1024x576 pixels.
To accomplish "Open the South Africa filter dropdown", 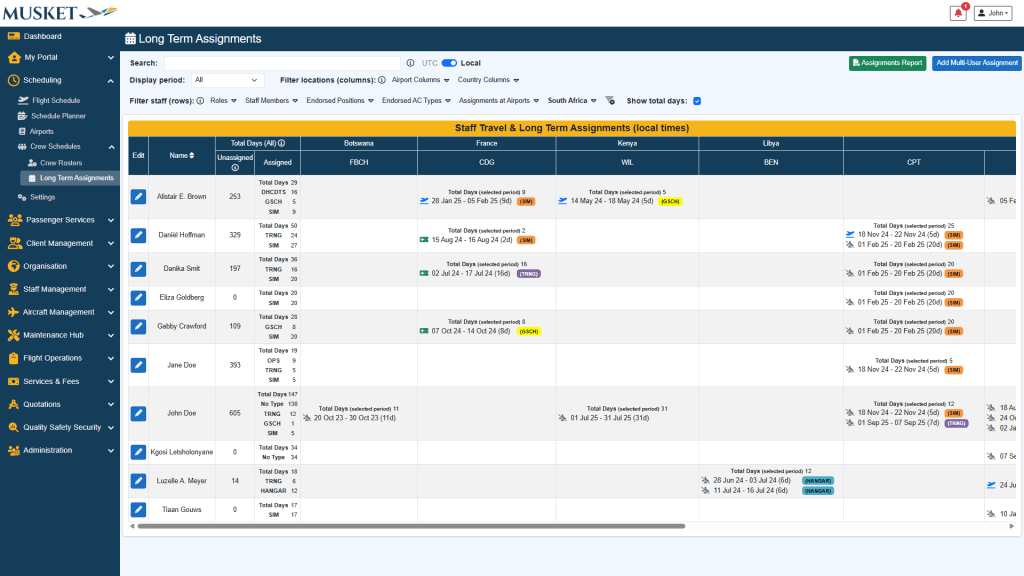I will point(571,101).
